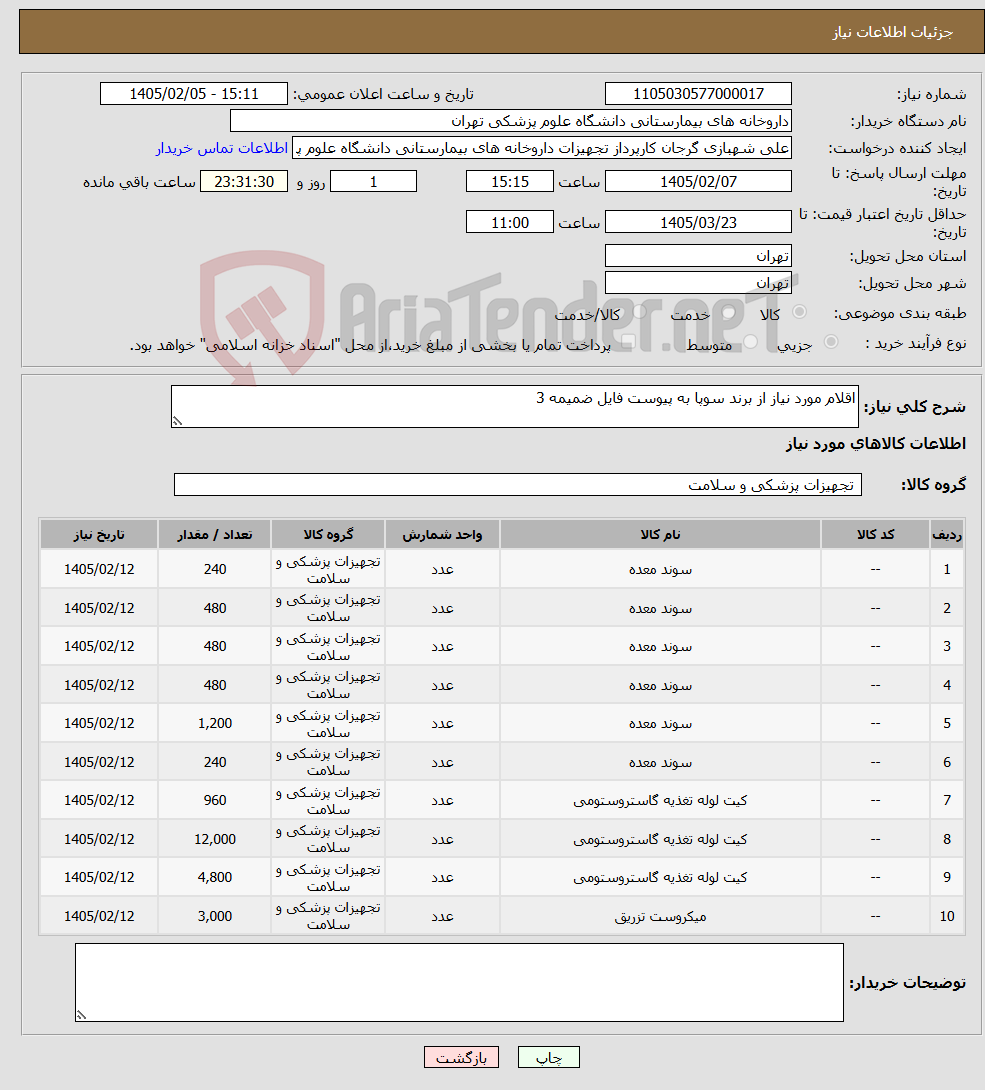Click the general need description textarea
The height and width of the screenshot is (1090, 985).
[514, 407]
